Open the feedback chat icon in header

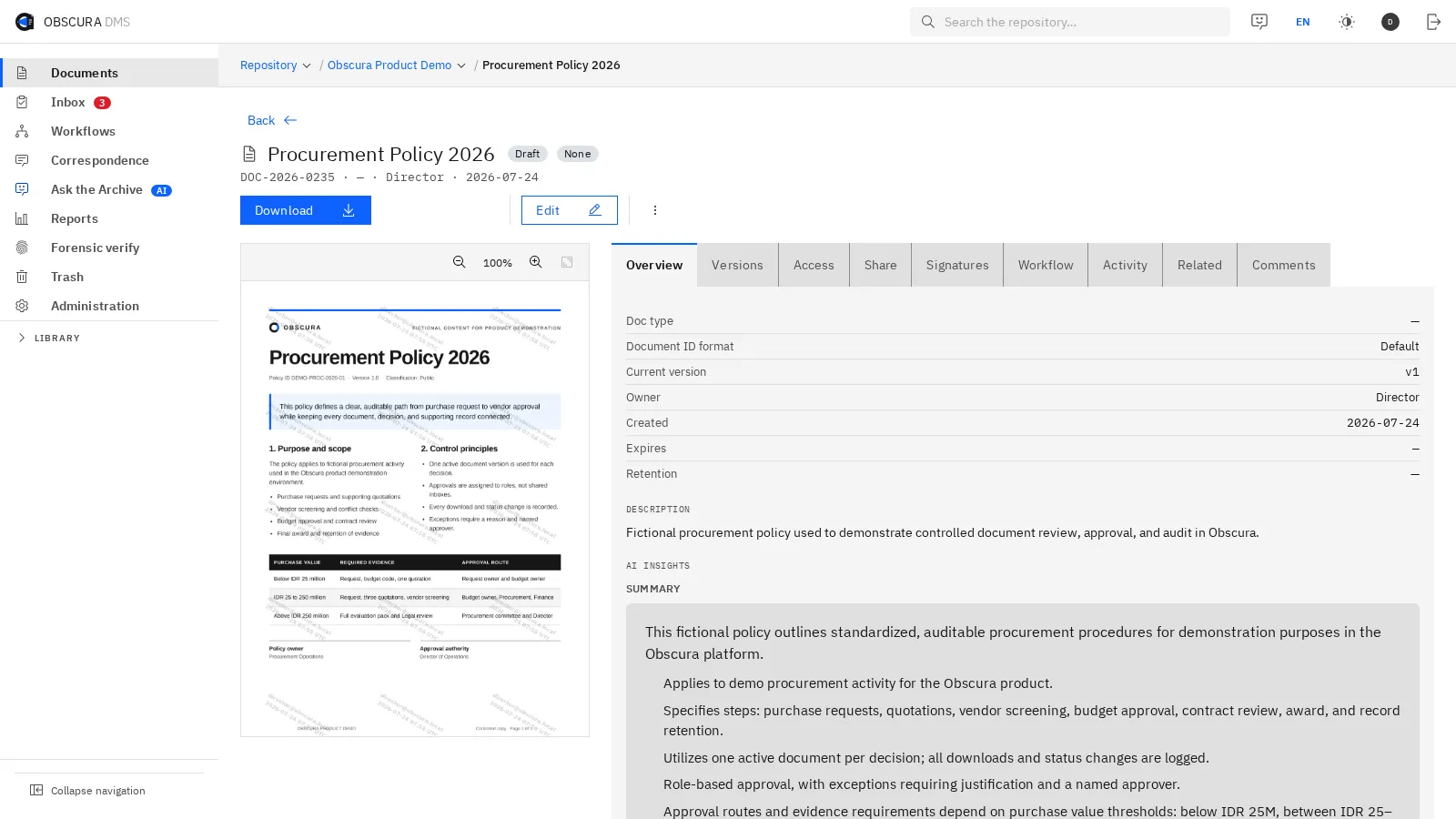1259,22
